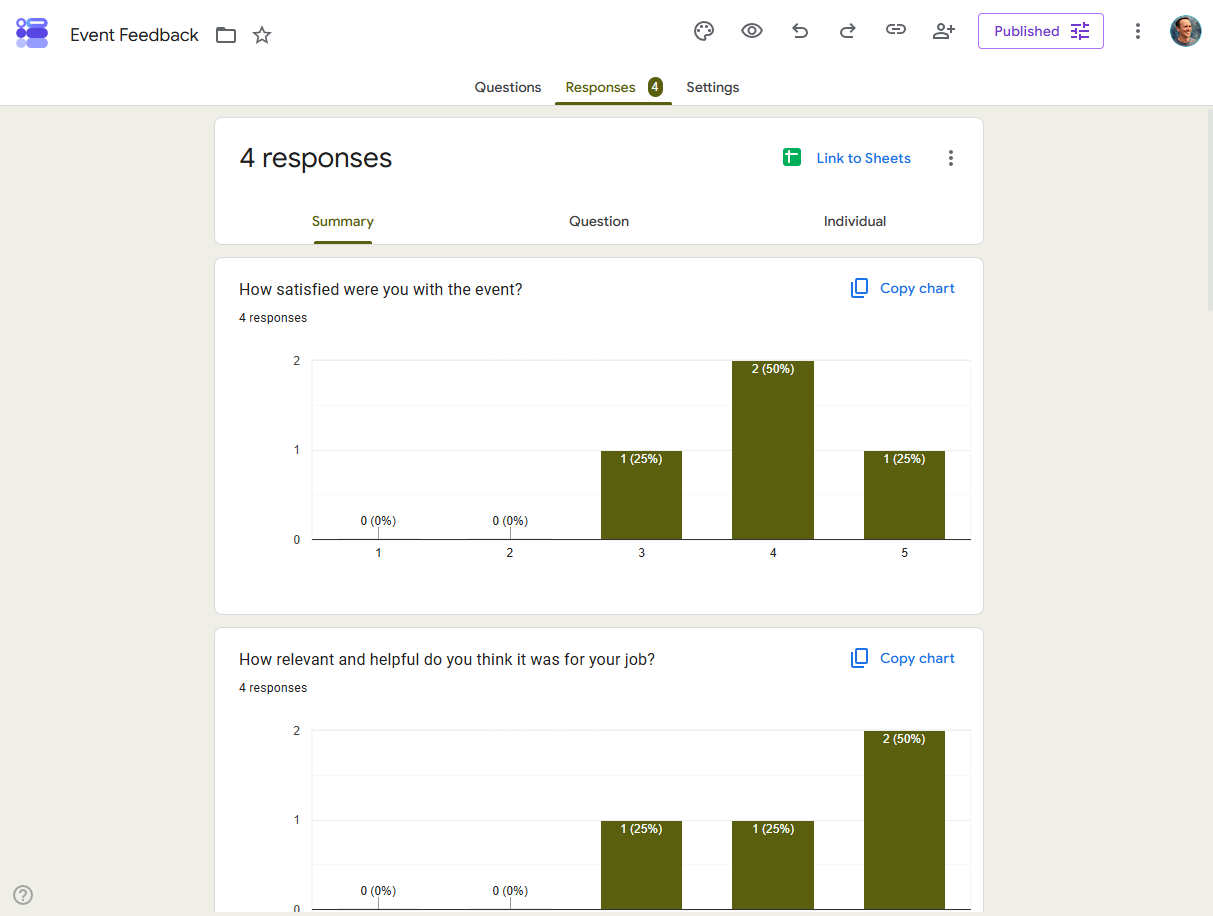Click the responses count badge '4'
The image size is (1213, 916).
[x=655, y=87]
